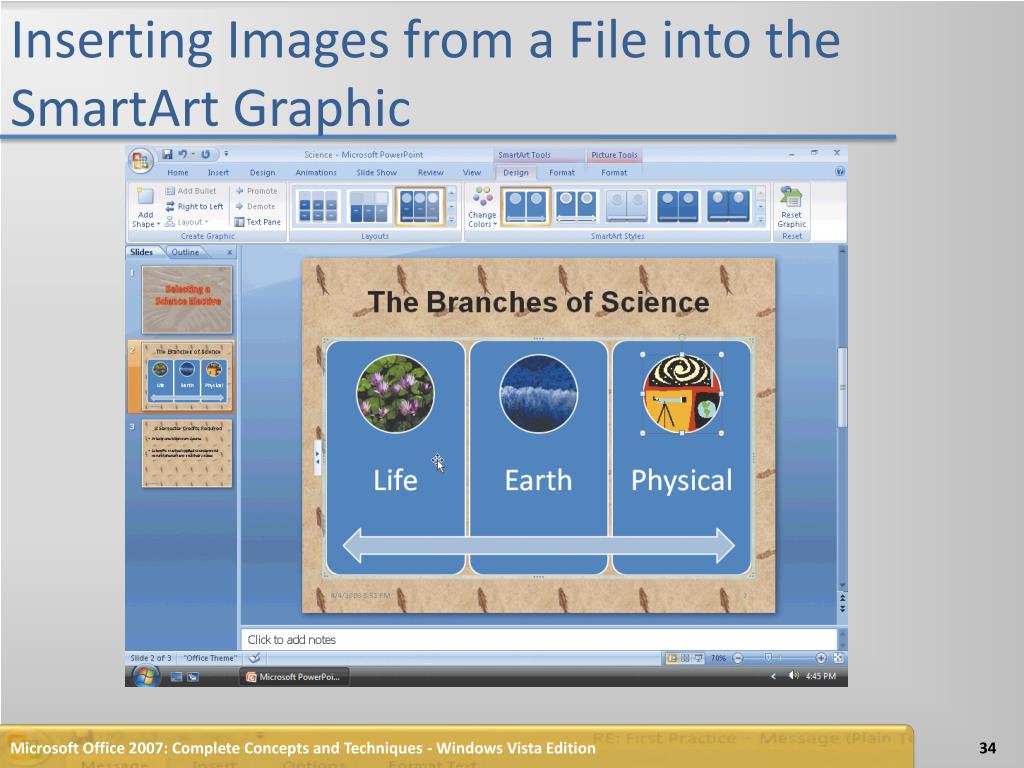Go to next slide double-arrow button

[842, 608]
